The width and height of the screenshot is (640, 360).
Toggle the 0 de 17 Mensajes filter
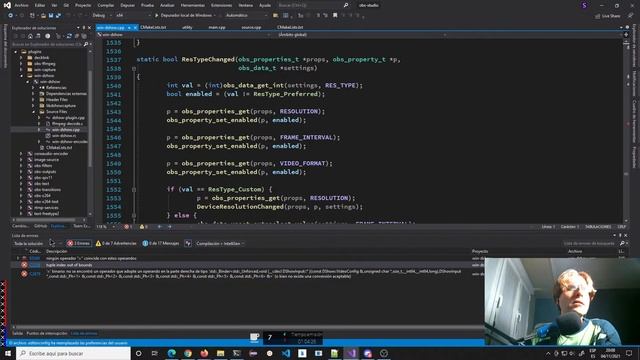click(161, 243)
